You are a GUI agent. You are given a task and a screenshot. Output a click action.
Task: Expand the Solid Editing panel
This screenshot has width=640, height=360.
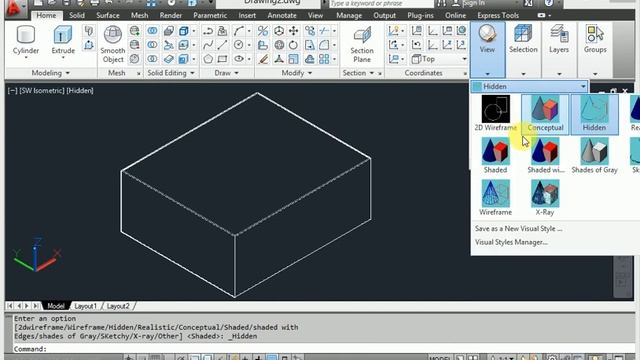click(x=171, y=73)
